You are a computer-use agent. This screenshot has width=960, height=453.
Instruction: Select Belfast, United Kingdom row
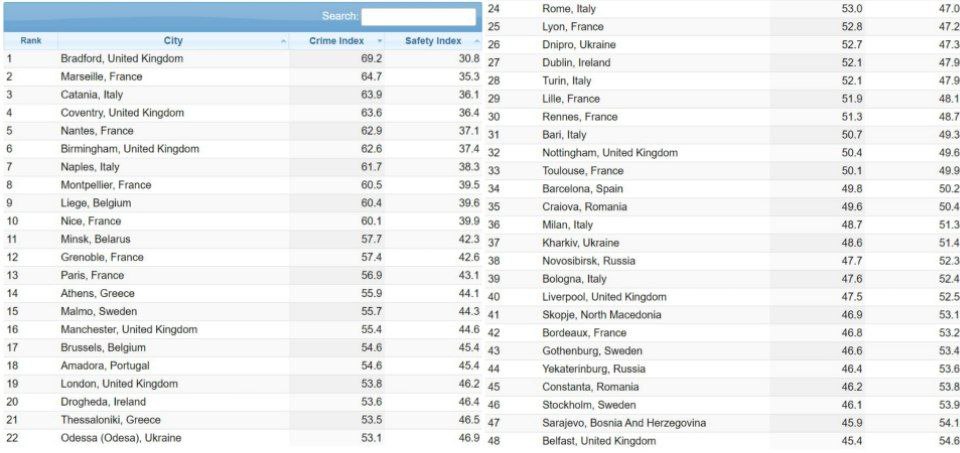pos(599,441)
